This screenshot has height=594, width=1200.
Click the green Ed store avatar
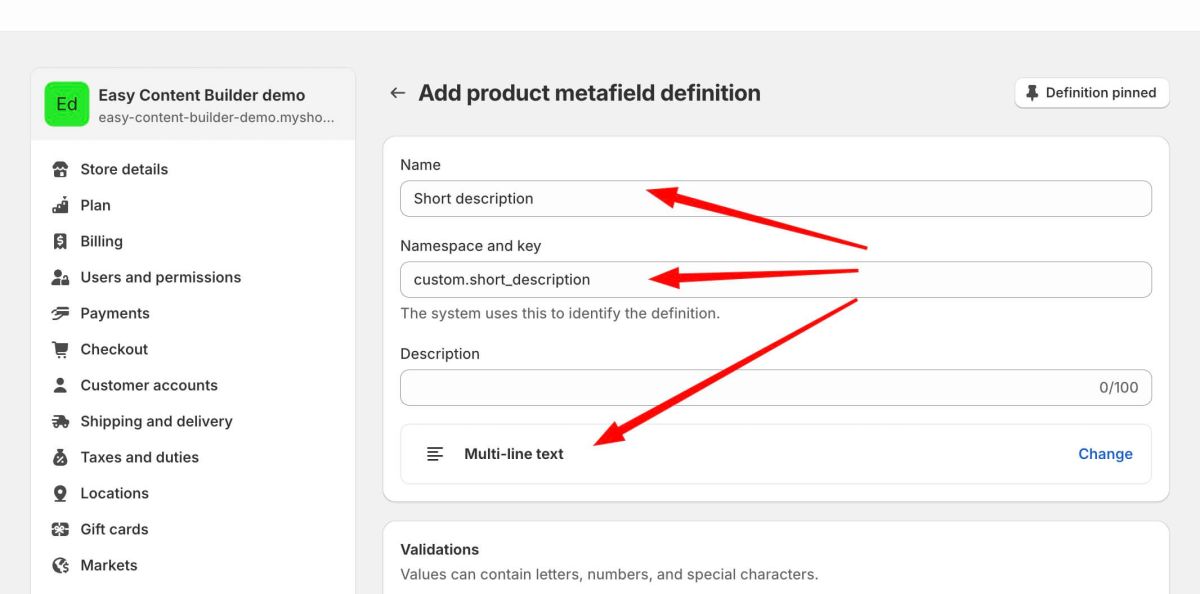click(x=67, y=104)
